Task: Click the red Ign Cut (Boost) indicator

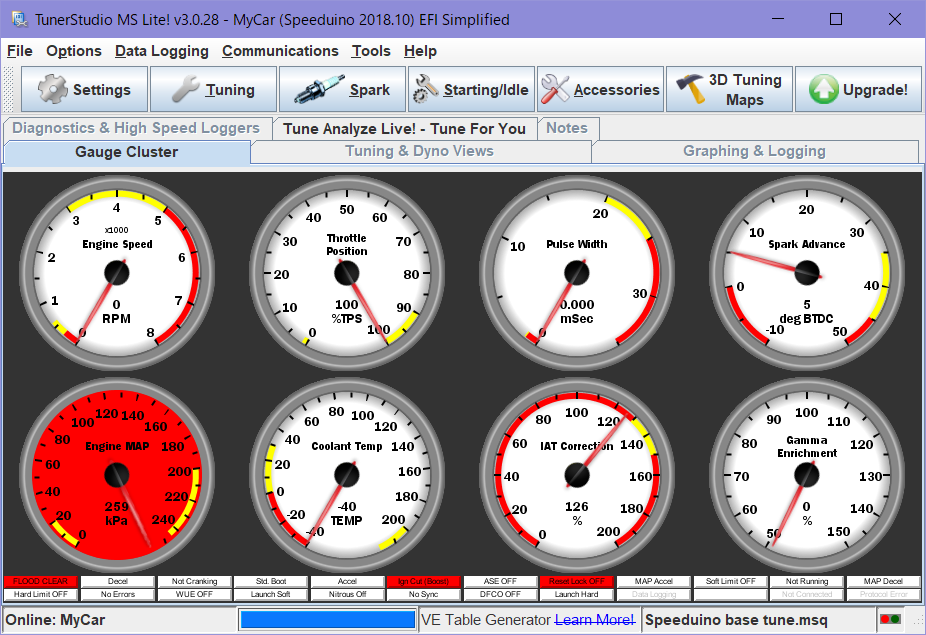Action: pyautogui.click(x=424, y=580)
